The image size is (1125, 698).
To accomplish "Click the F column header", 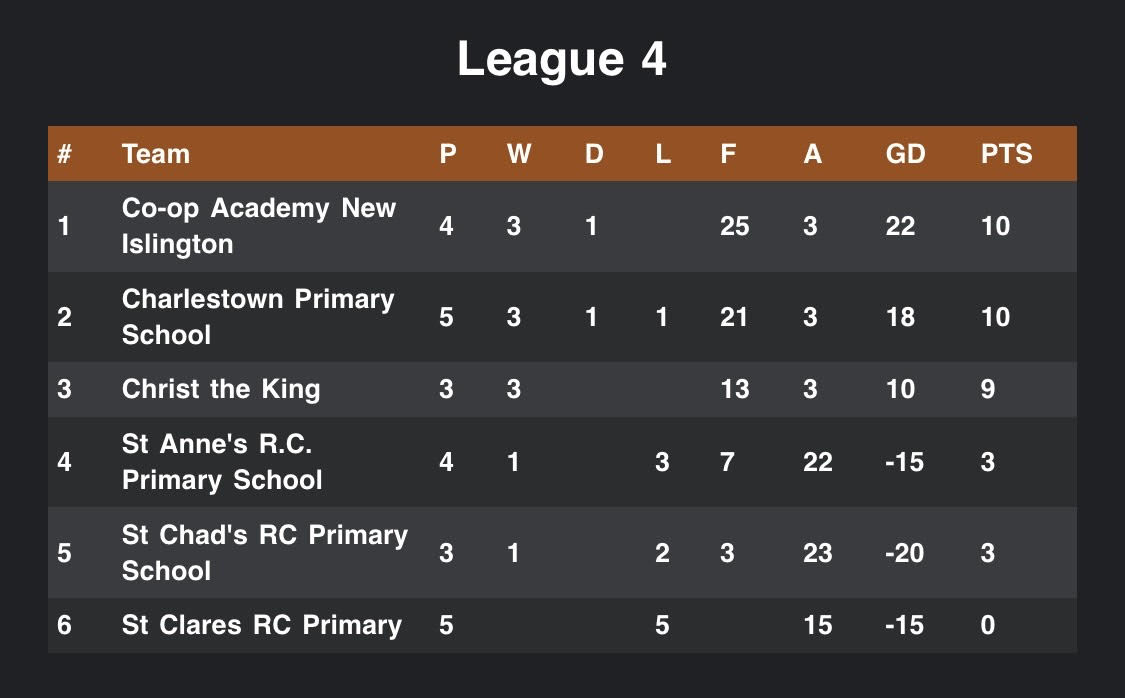I will click(x=728, y=154).
